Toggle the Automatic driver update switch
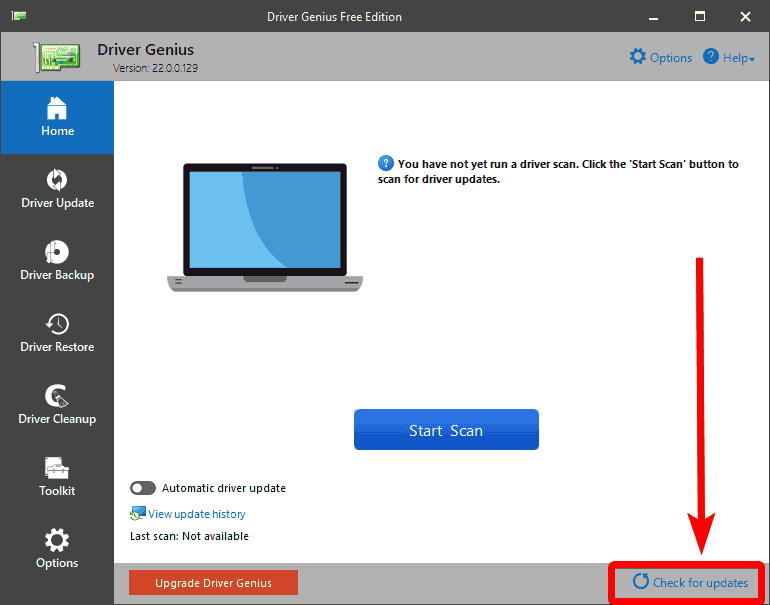Screen dimensions: 770x605 [143, 488]
